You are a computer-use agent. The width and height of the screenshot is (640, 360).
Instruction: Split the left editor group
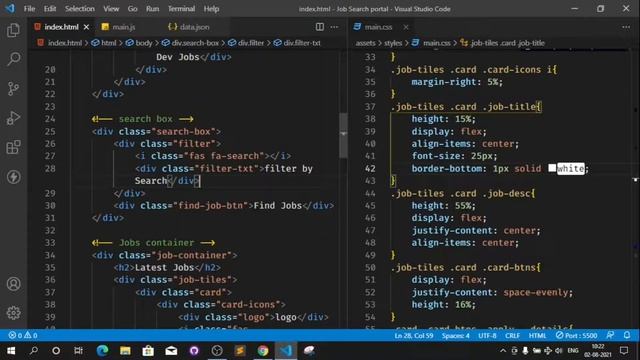coord(320,27)
